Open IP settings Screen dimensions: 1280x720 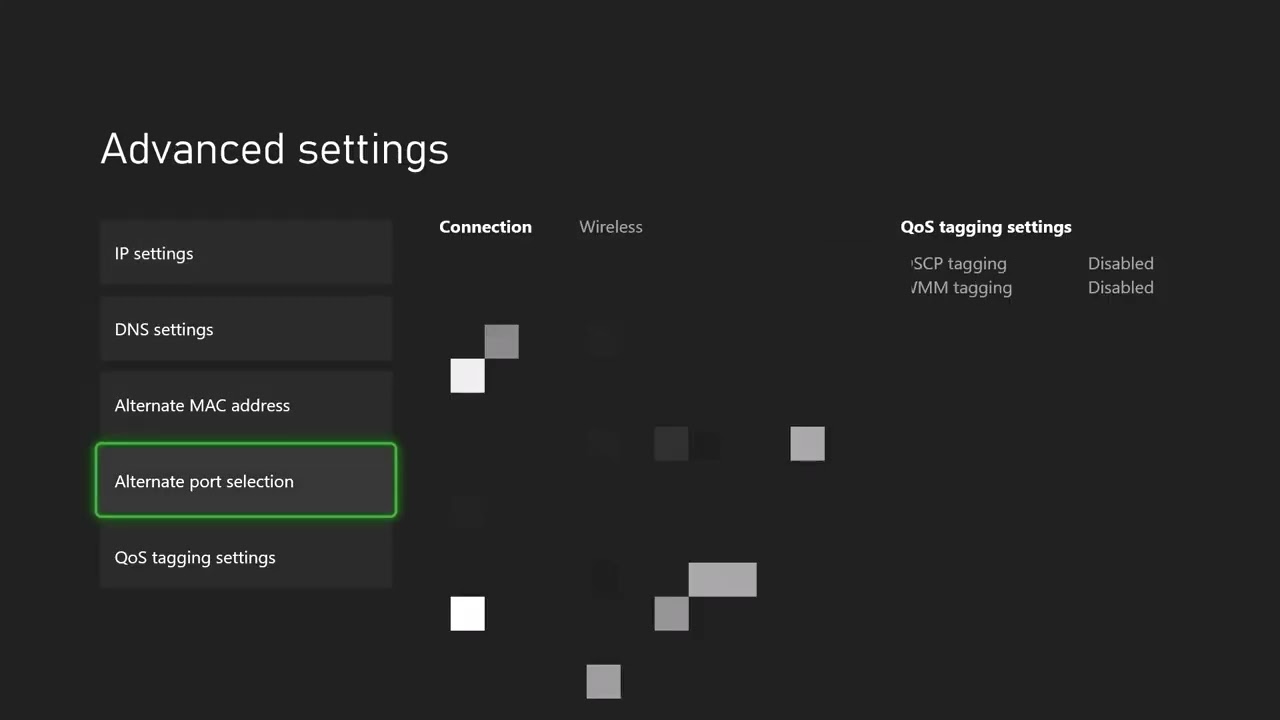pos(245,254)
